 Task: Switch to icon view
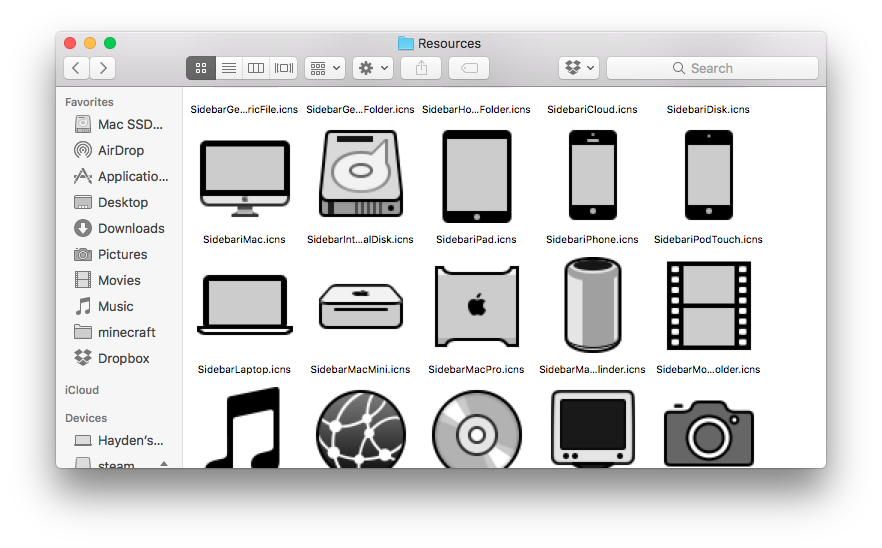click(201, 68)
